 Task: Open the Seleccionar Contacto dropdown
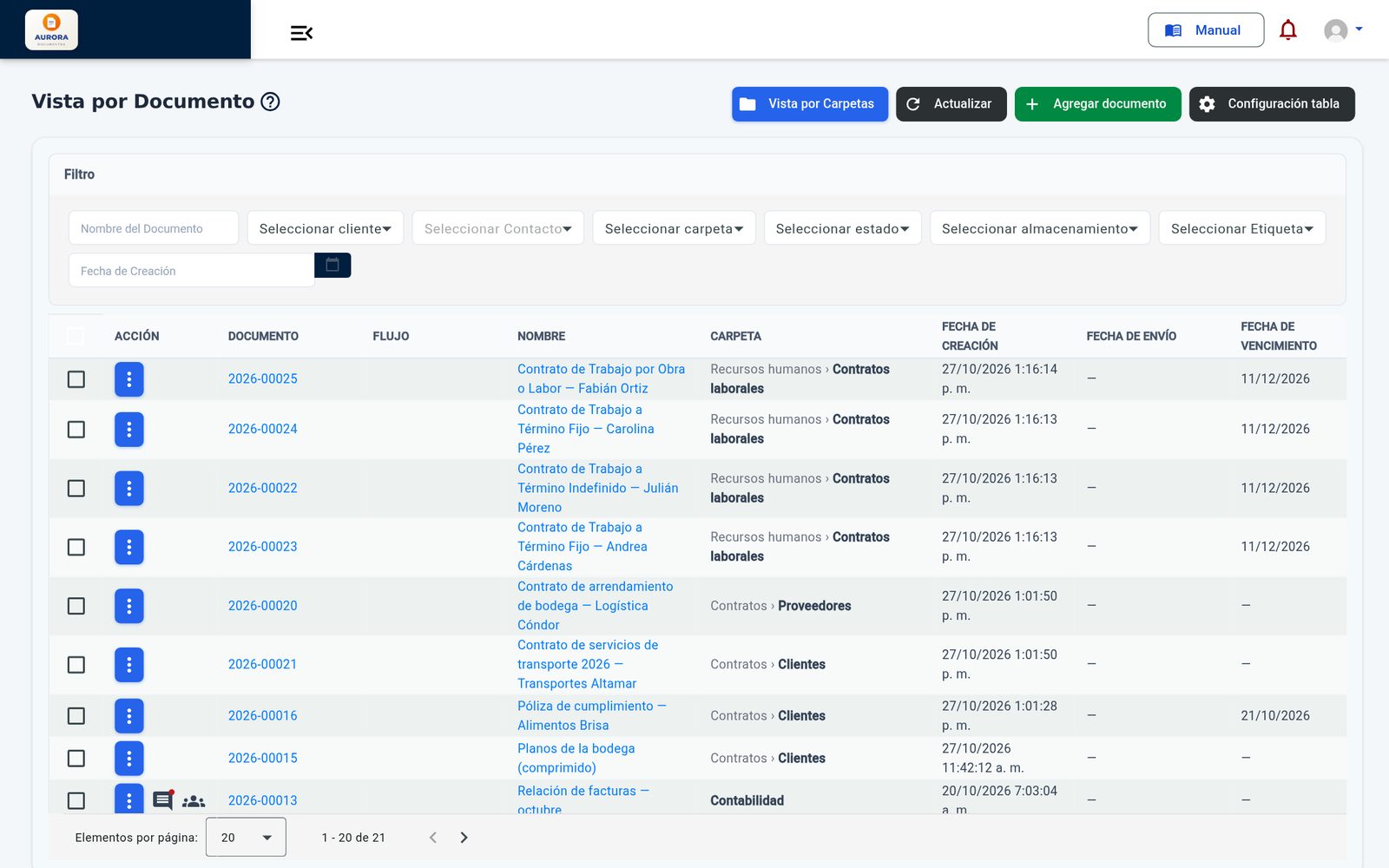click(x=497, y=228)
